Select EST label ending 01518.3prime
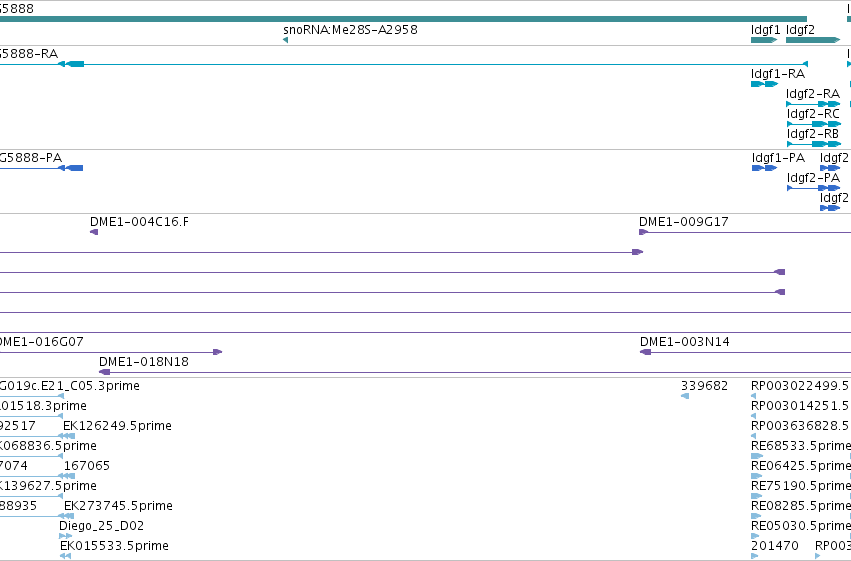The image size is (851, 561). [x=43, y=406]
